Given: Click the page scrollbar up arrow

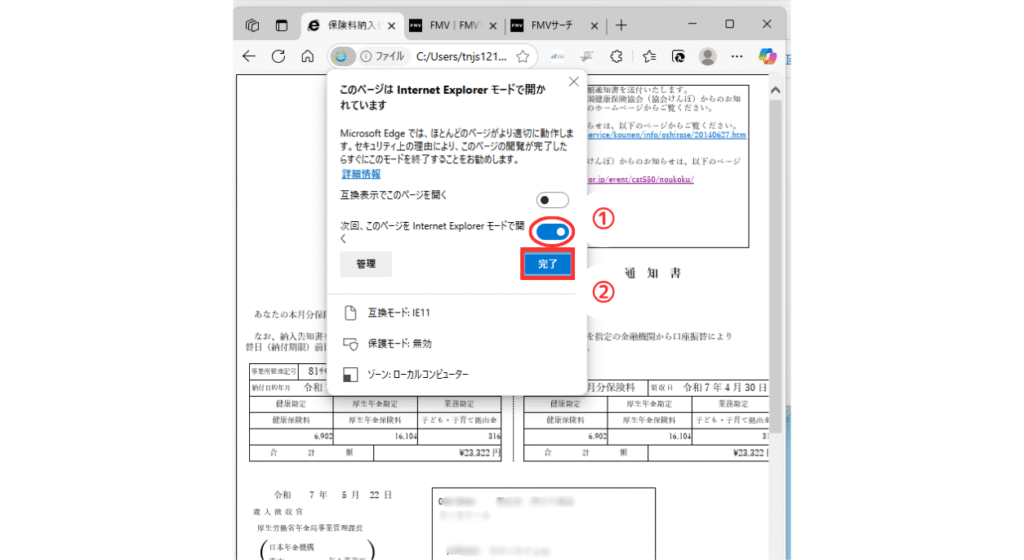Looking at the screenshot, I should 775,91.
